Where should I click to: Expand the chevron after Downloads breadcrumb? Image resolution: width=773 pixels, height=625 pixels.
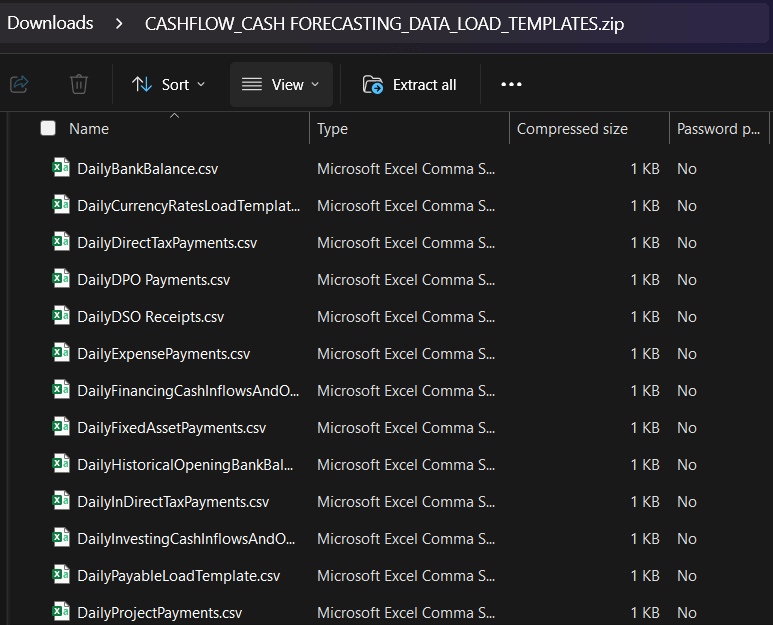pyautogui.click(x=119, y=23)
